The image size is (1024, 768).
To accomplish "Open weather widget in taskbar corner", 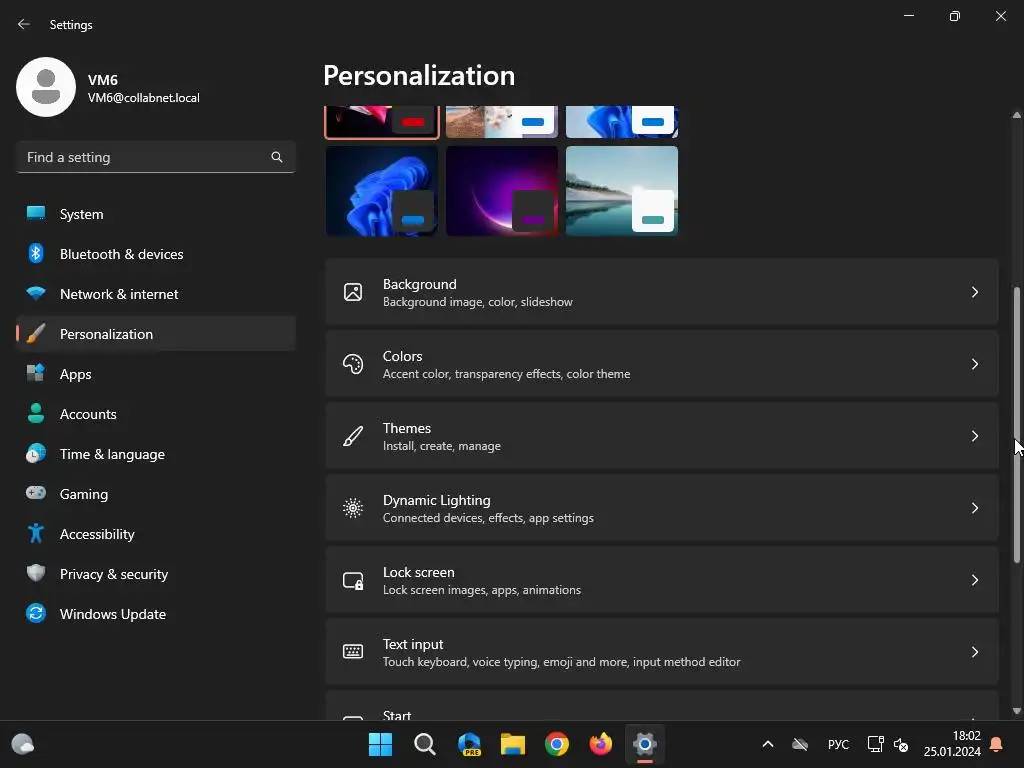I will pos(23,744).
